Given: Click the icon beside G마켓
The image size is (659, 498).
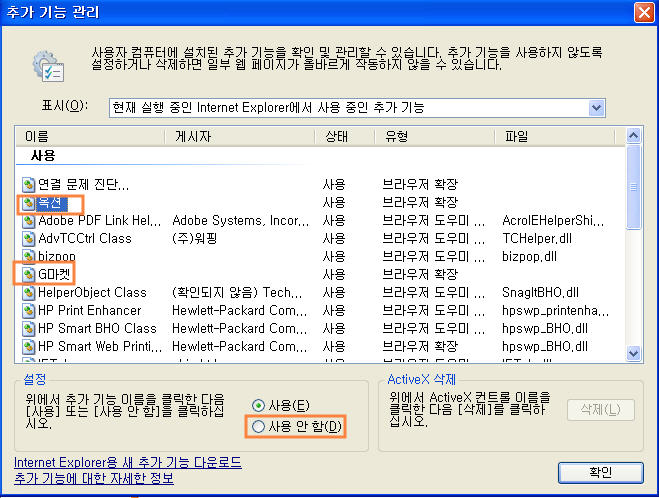Looking at the screenshot, I should coord(28,274).
